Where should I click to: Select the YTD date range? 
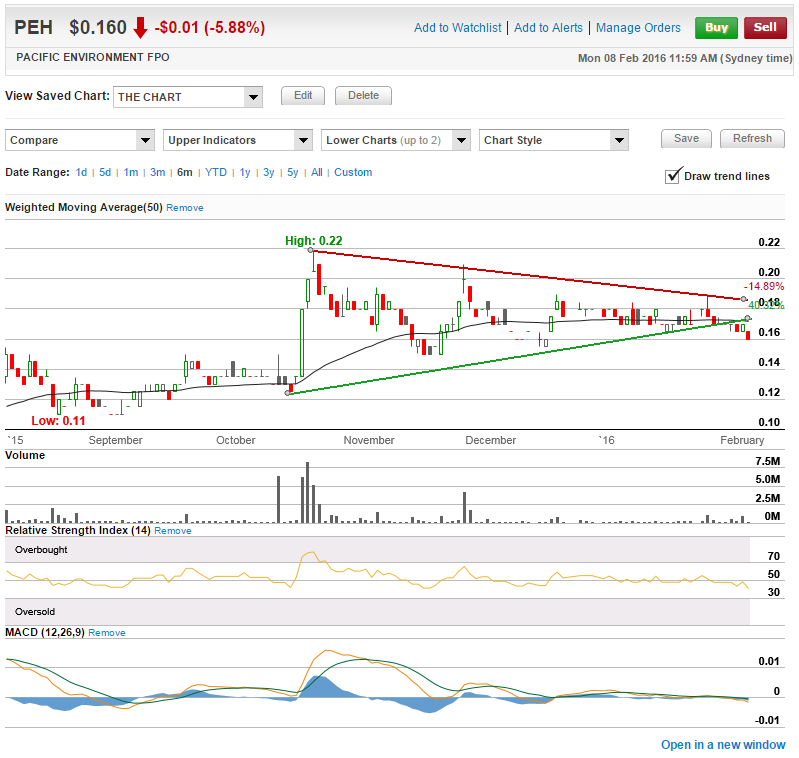point(216,172)
